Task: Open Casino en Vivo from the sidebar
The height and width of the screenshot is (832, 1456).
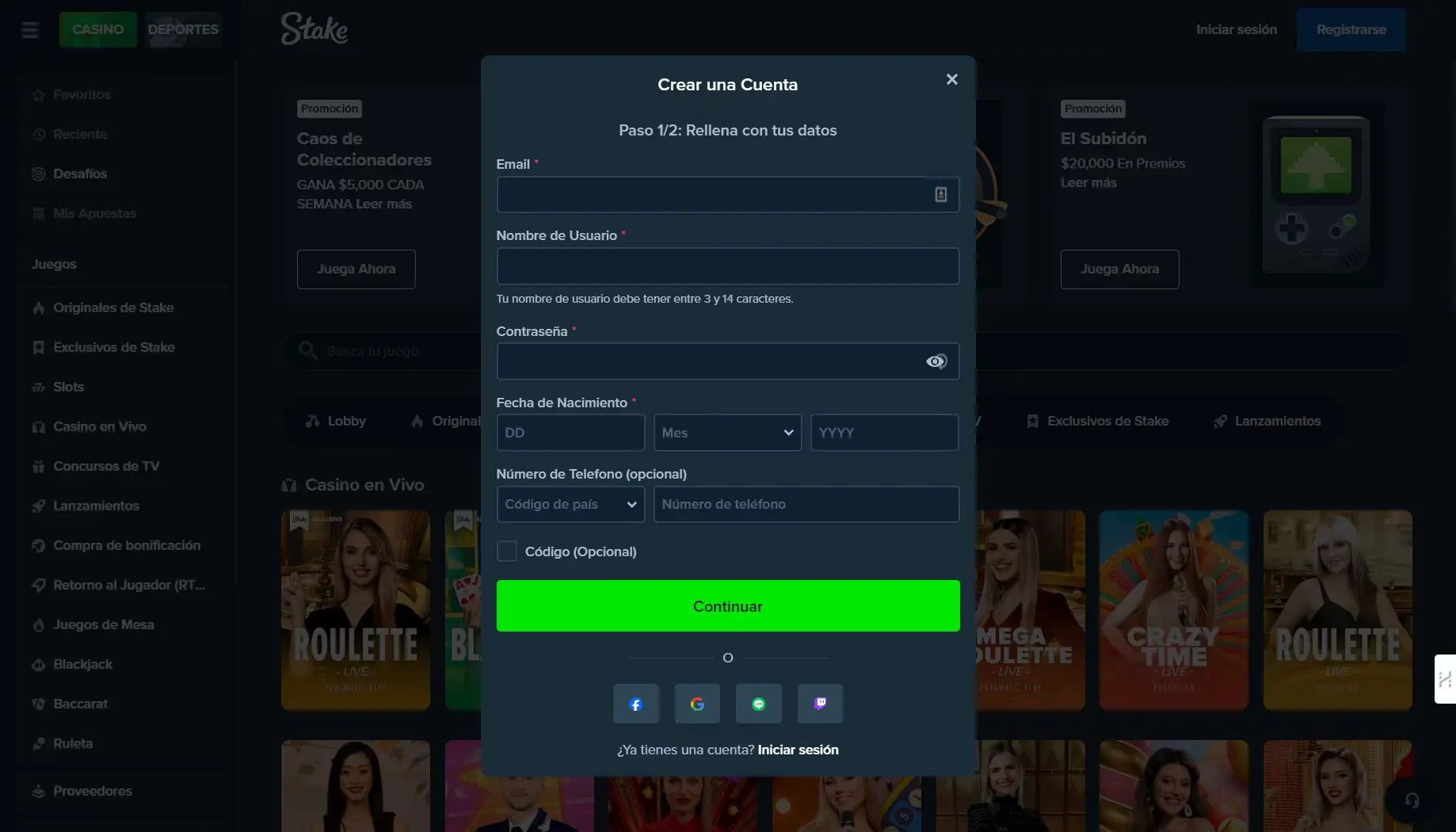Action: [99, 426]
